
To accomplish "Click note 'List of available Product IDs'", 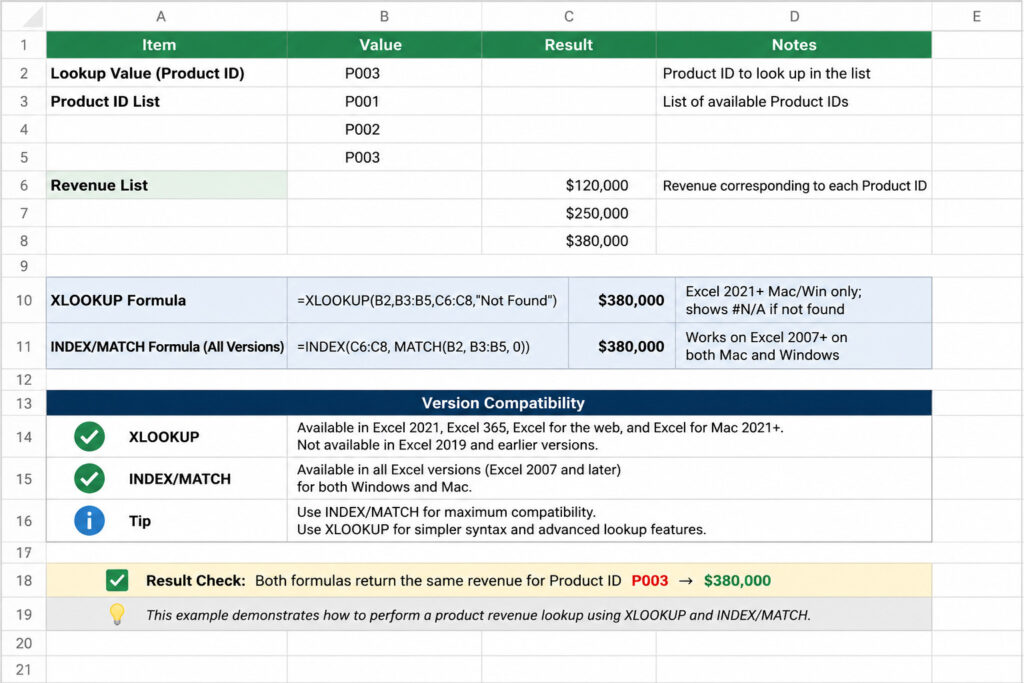I will (x=755, y=101).
